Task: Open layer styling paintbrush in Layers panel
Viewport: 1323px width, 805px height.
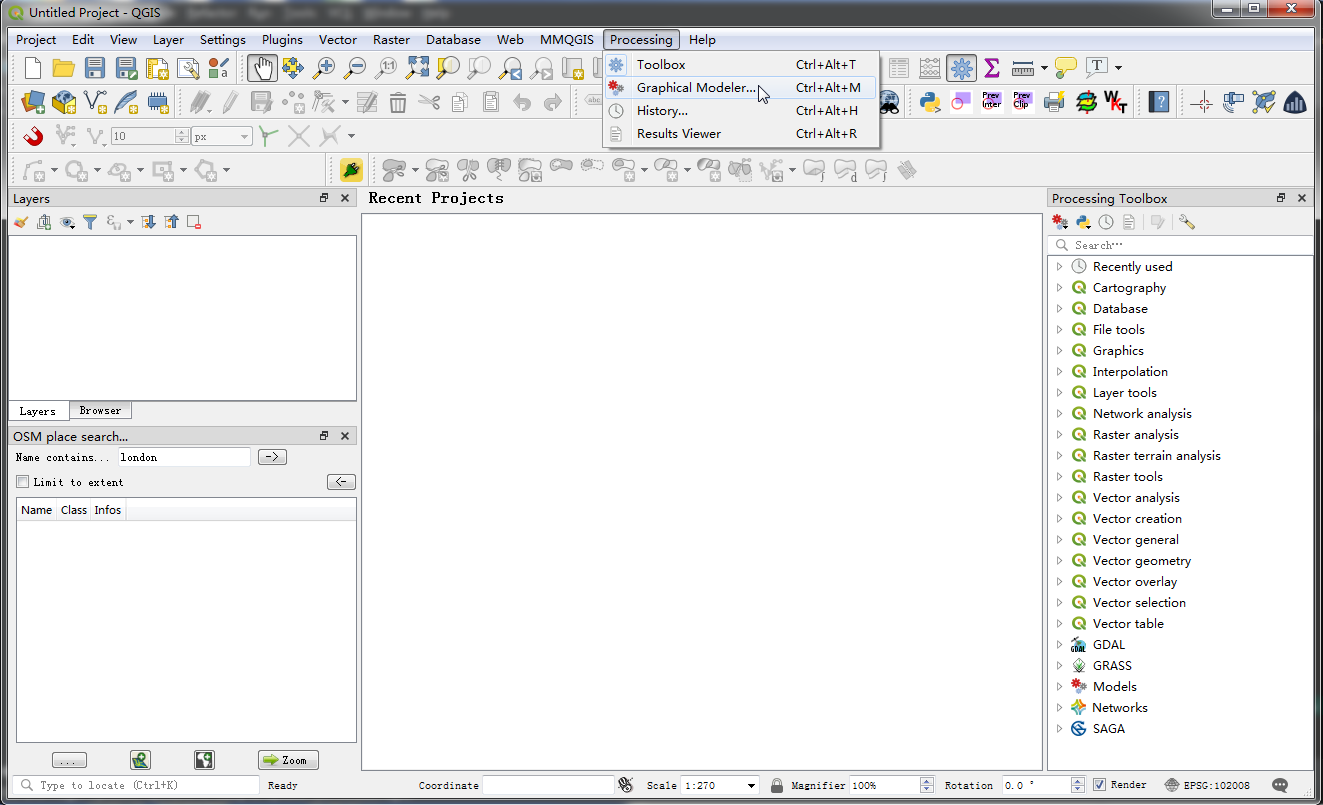Action: pos(21,222)
